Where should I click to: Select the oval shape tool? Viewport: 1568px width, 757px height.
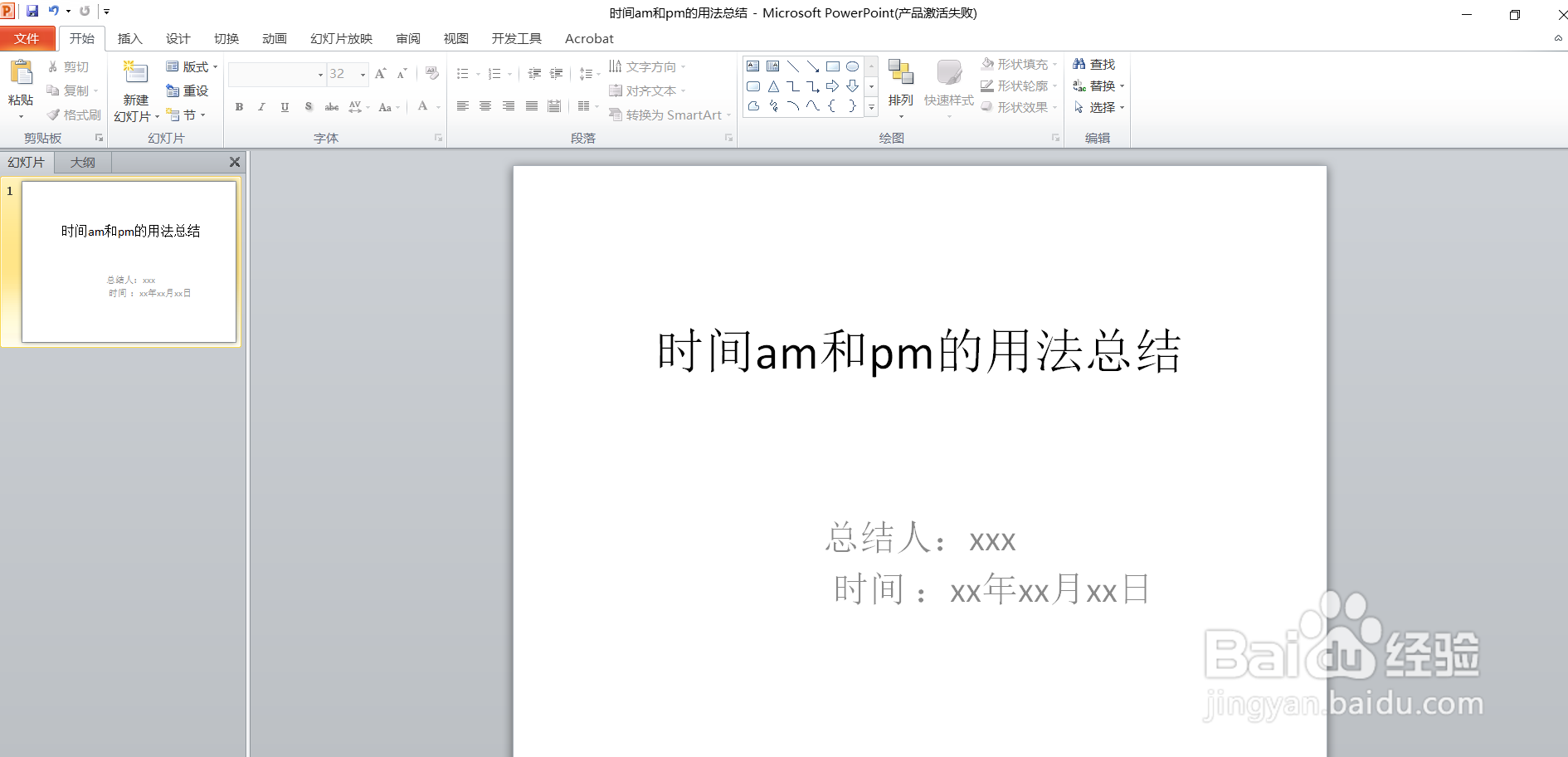point(853,66)
